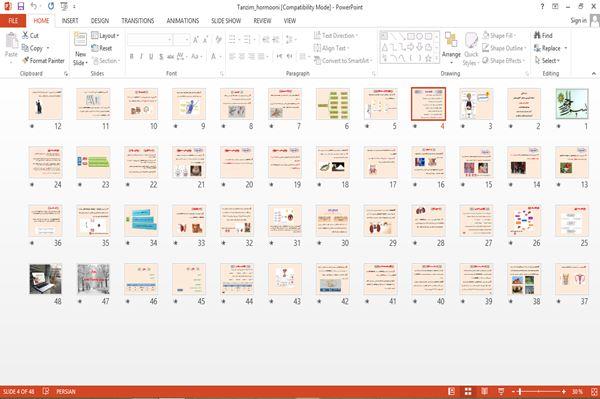
Task: Toggle right-to-left text direction
Action: pos(289,57)
